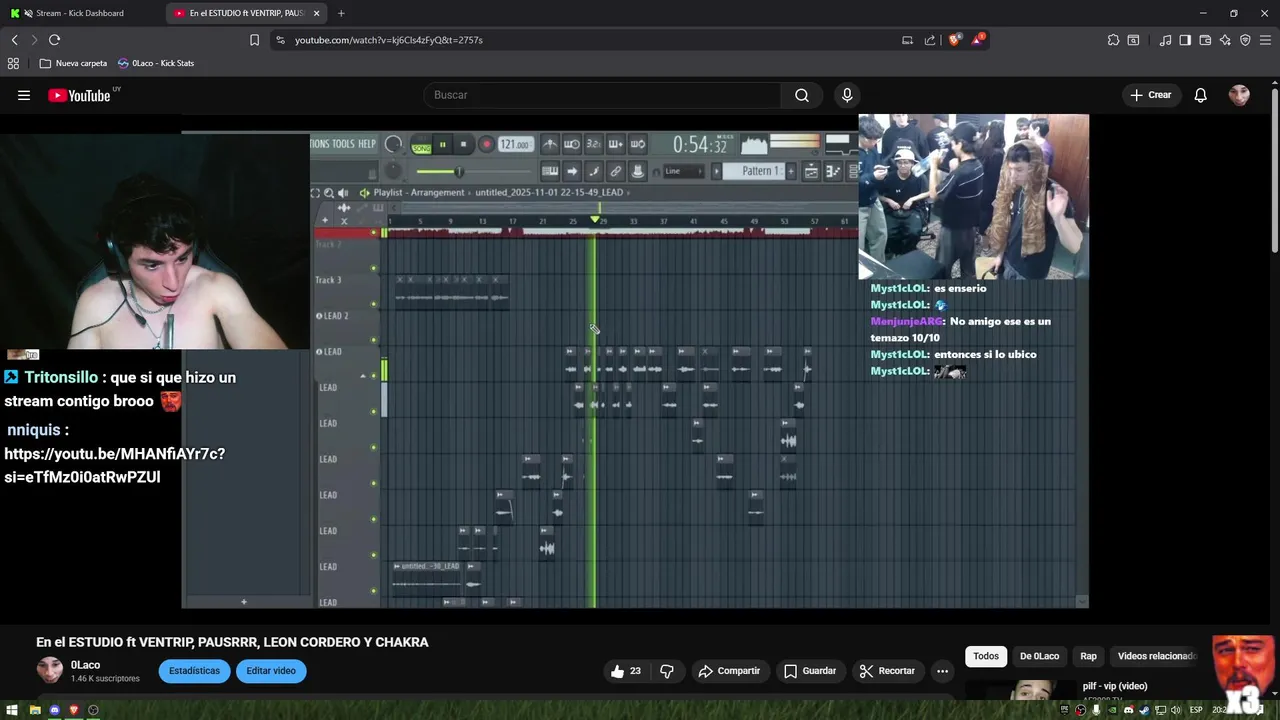This screenshot has width=1280, height=720.
Task: Go to the YouTube home logo
Action: [79, 95]
